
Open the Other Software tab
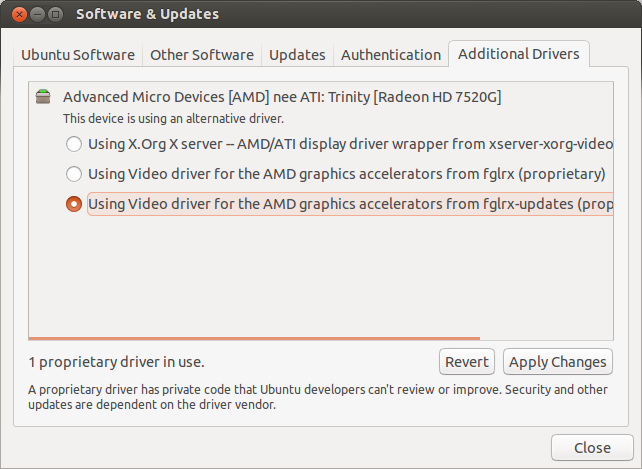point(202,55)
